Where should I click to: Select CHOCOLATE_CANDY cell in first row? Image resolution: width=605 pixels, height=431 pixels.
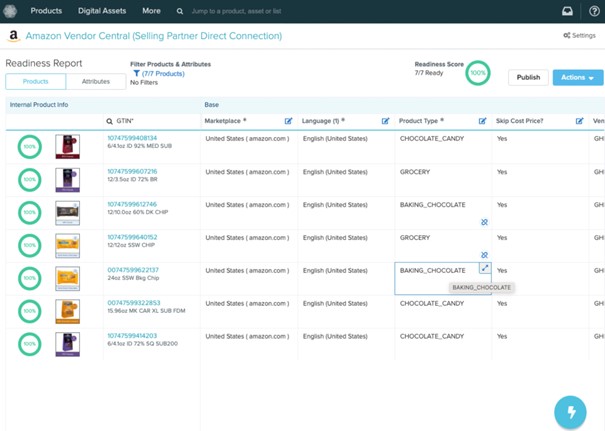click(443, 147)
